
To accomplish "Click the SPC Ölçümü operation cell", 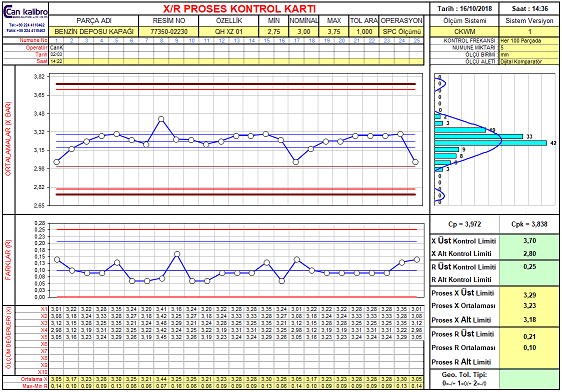I will tap(401, 32).
